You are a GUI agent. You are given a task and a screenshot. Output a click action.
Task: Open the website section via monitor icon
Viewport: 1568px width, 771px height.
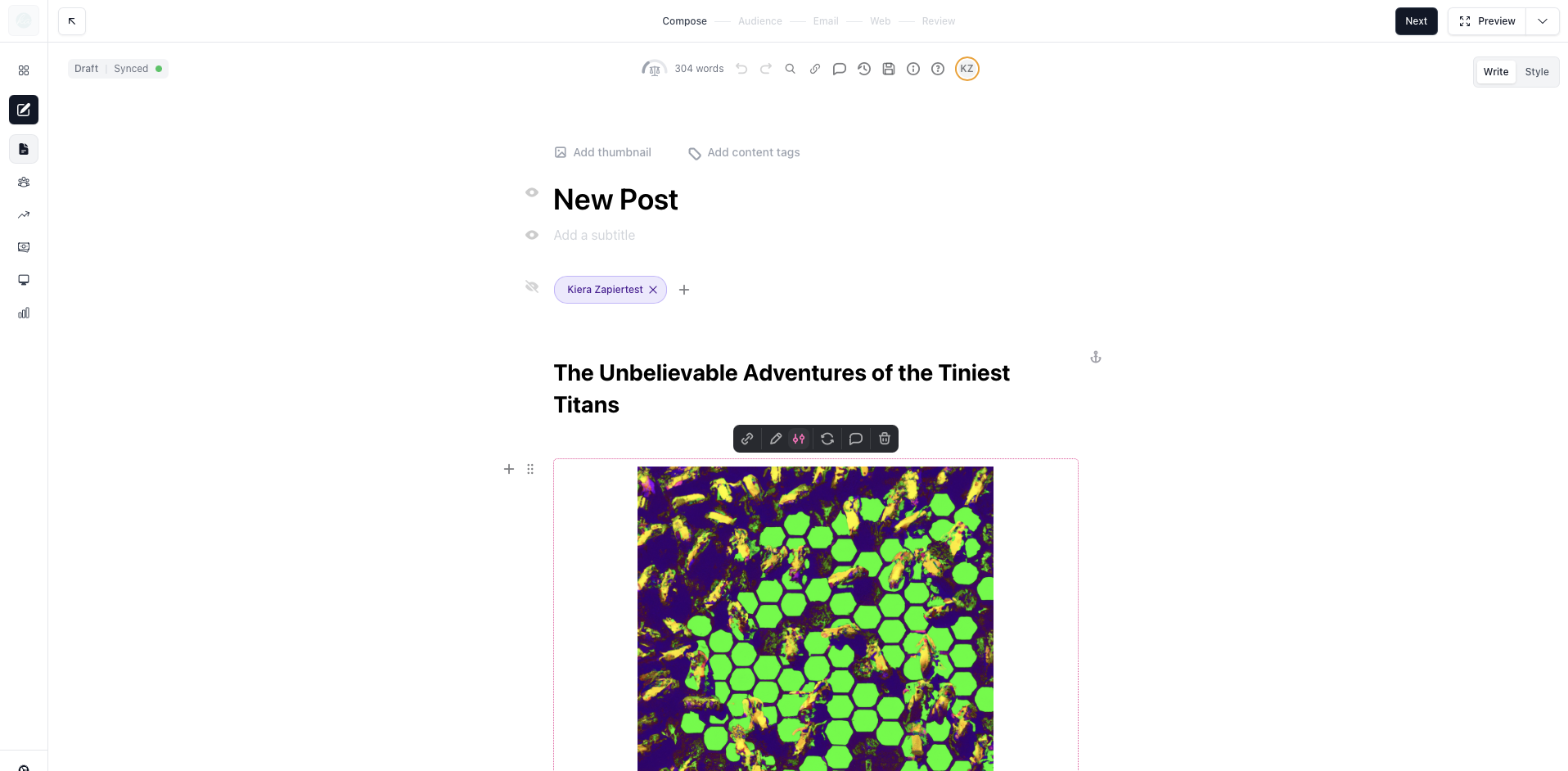24,280
